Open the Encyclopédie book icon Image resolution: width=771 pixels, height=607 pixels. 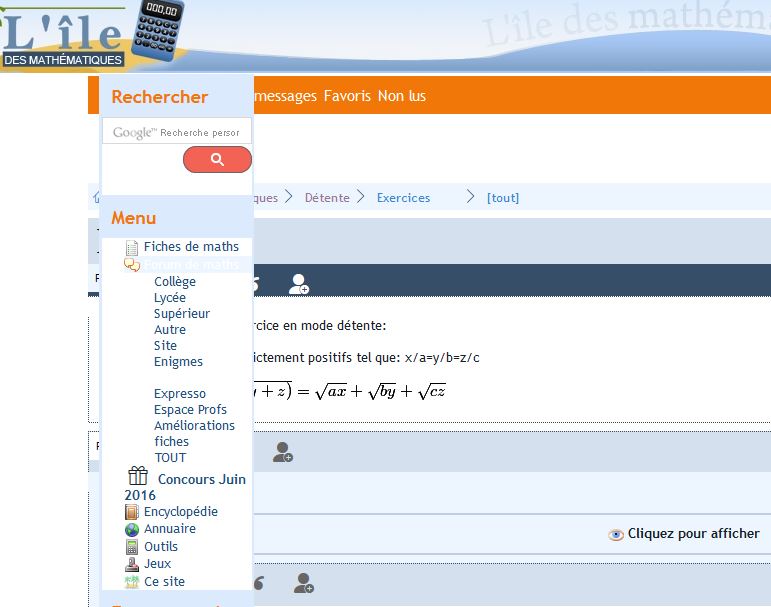[132, 512]
